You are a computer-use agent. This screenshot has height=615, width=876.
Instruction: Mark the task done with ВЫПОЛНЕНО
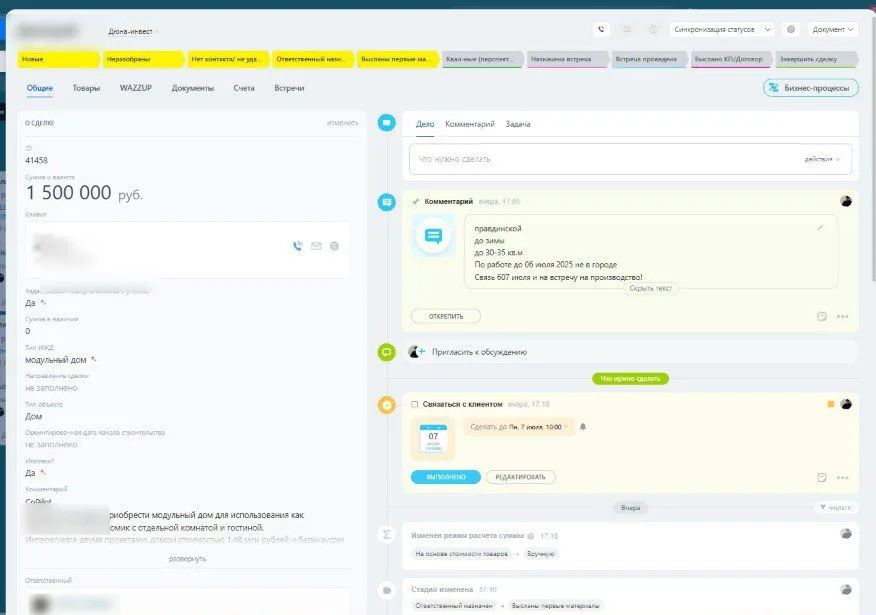point(446,477)
